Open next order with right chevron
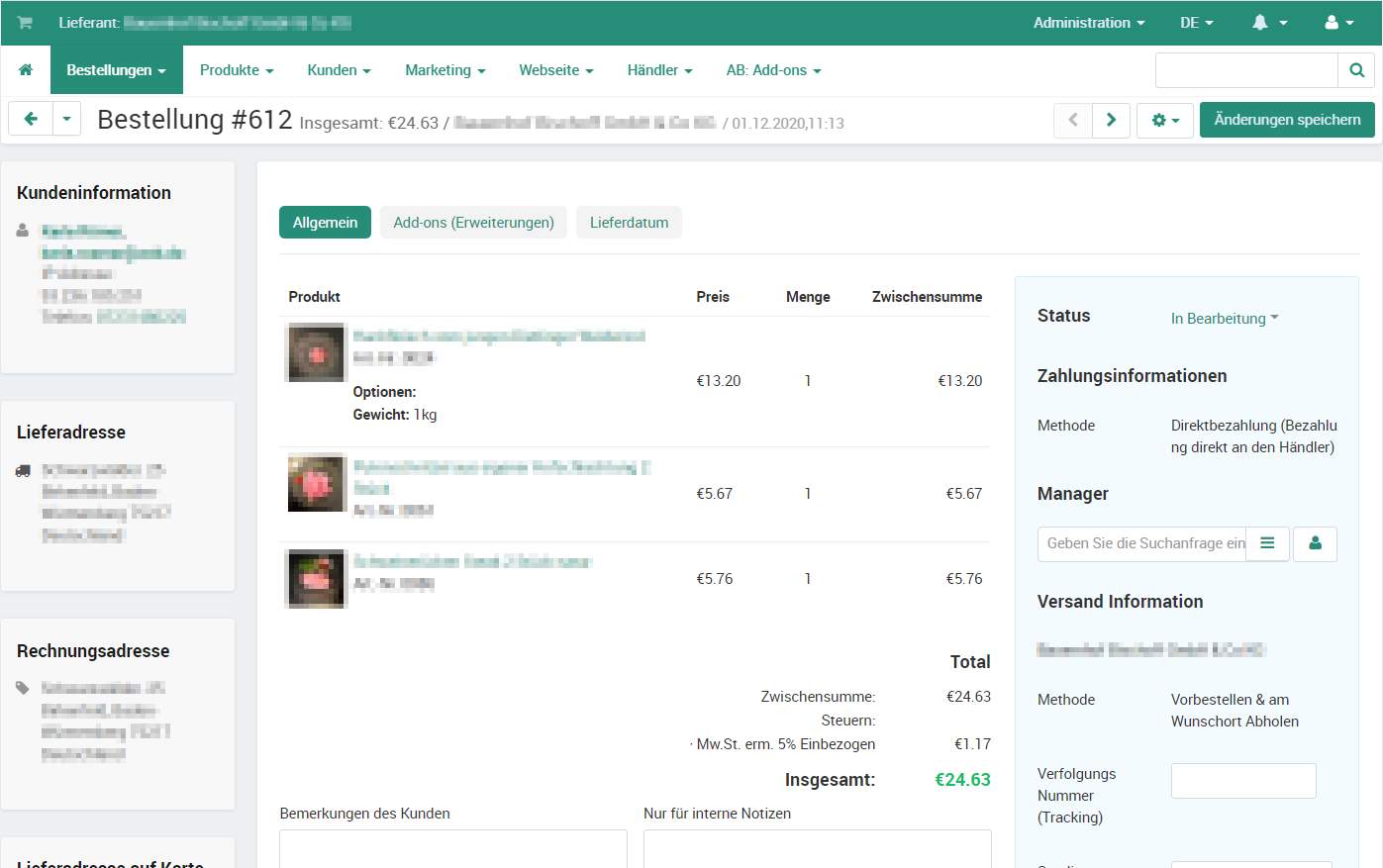This screenshot has height=868, width=1383. point(1111,120)
